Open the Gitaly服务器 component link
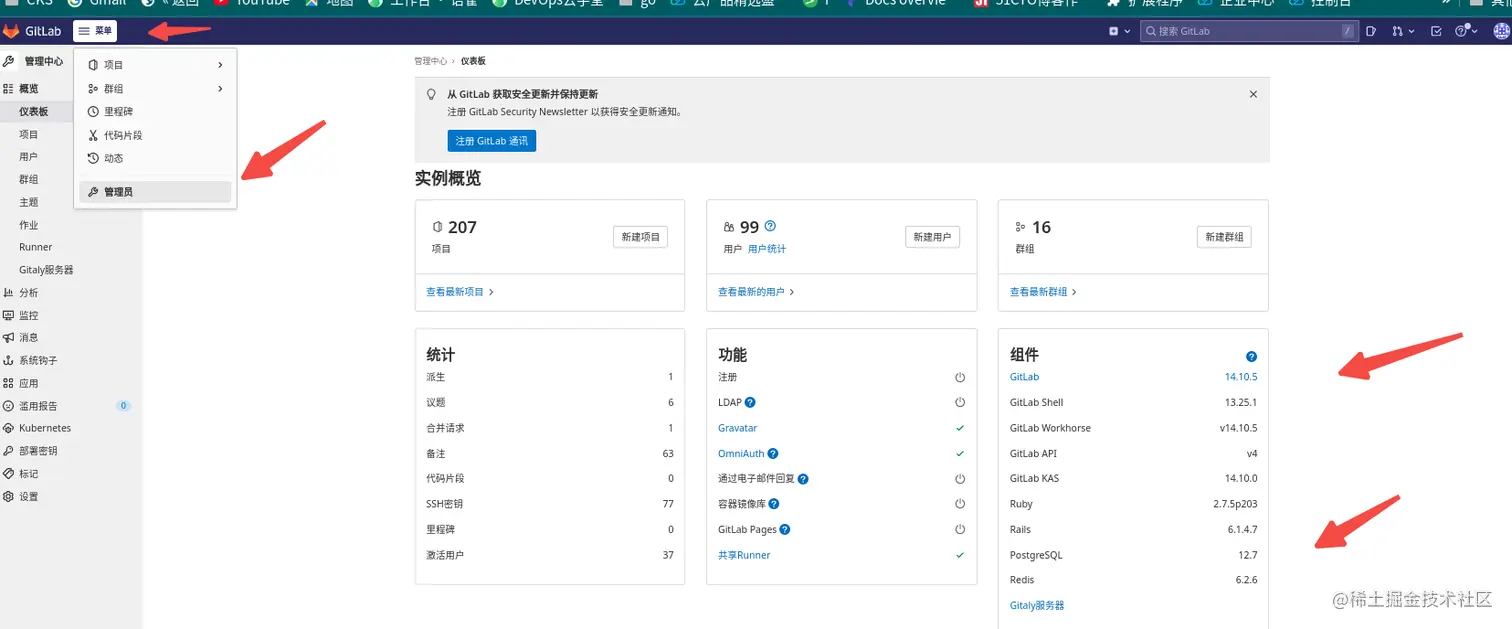This screenshot has width=1512, height=629. coord(1037,605)
